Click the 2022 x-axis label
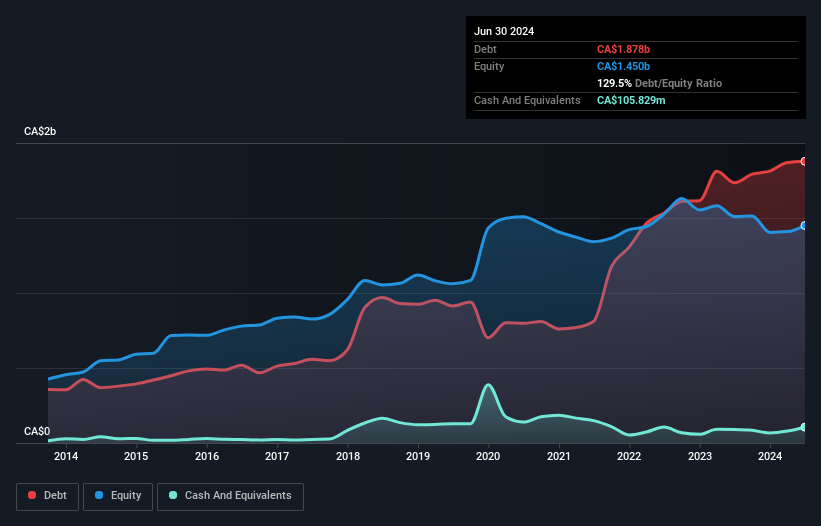Viewport: 821px width, 526px height. pos(629,456)
